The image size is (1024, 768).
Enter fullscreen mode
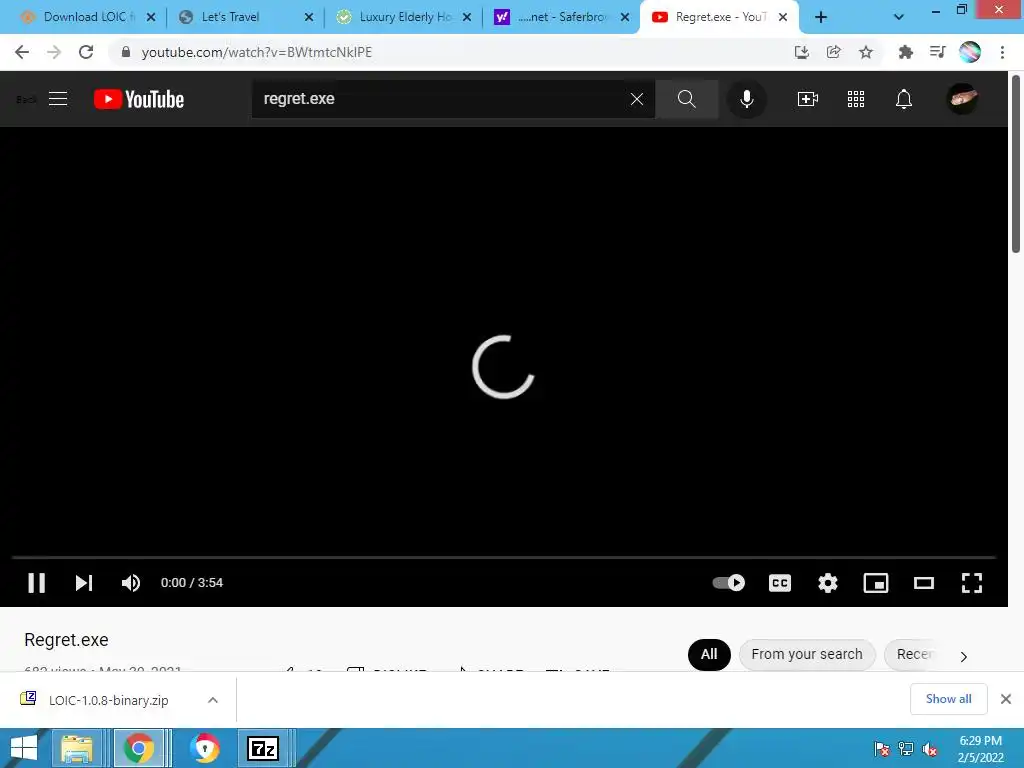972,583
